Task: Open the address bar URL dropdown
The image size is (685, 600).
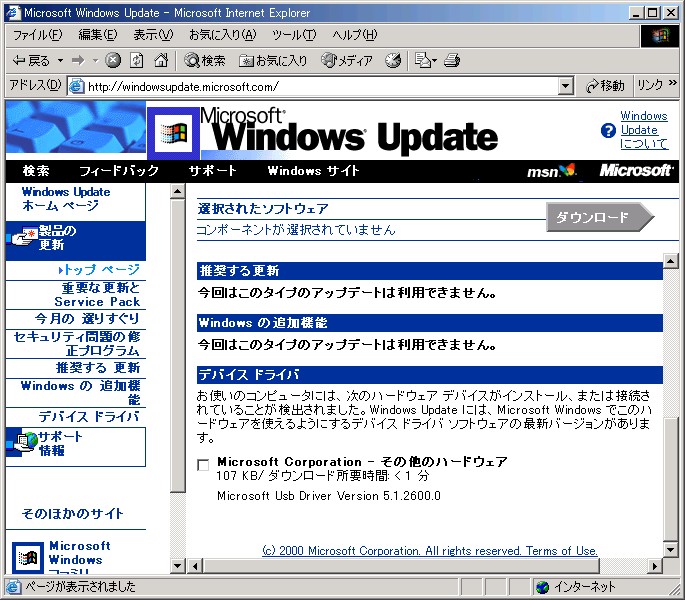Action: [565, 86]
